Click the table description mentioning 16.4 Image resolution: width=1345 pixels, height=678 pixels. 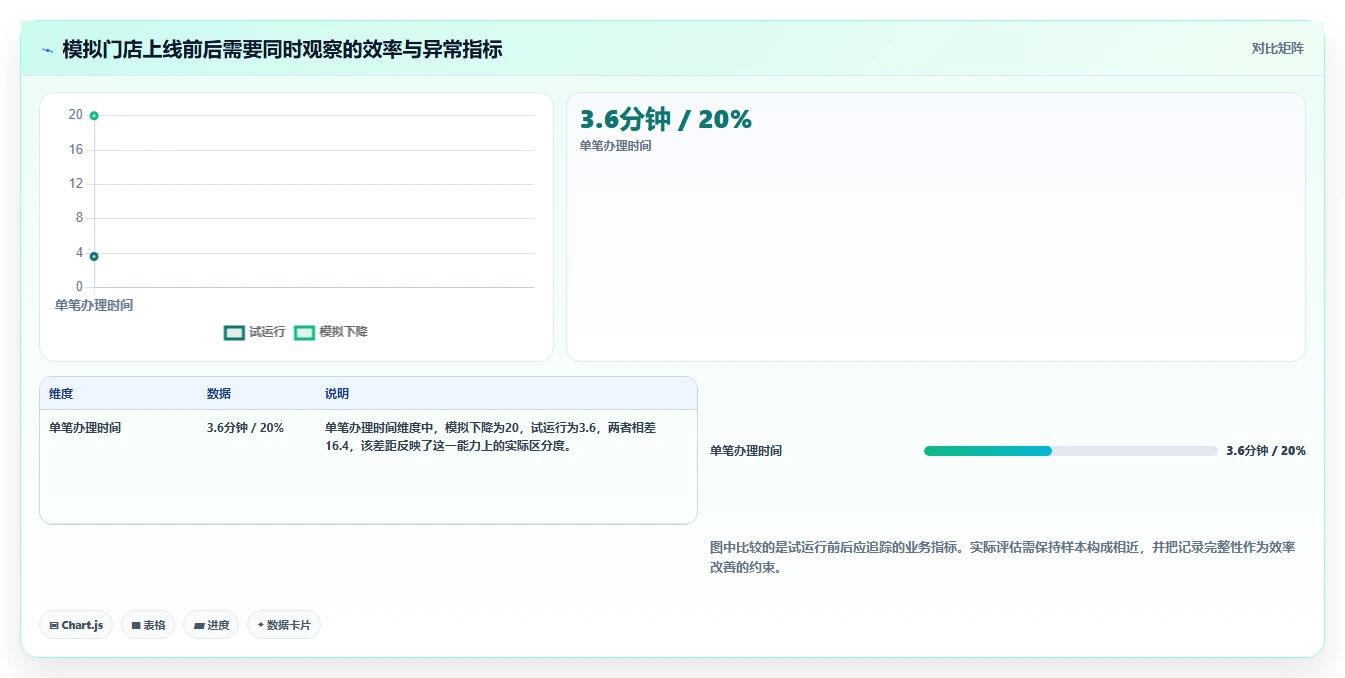tap(490, 437)
